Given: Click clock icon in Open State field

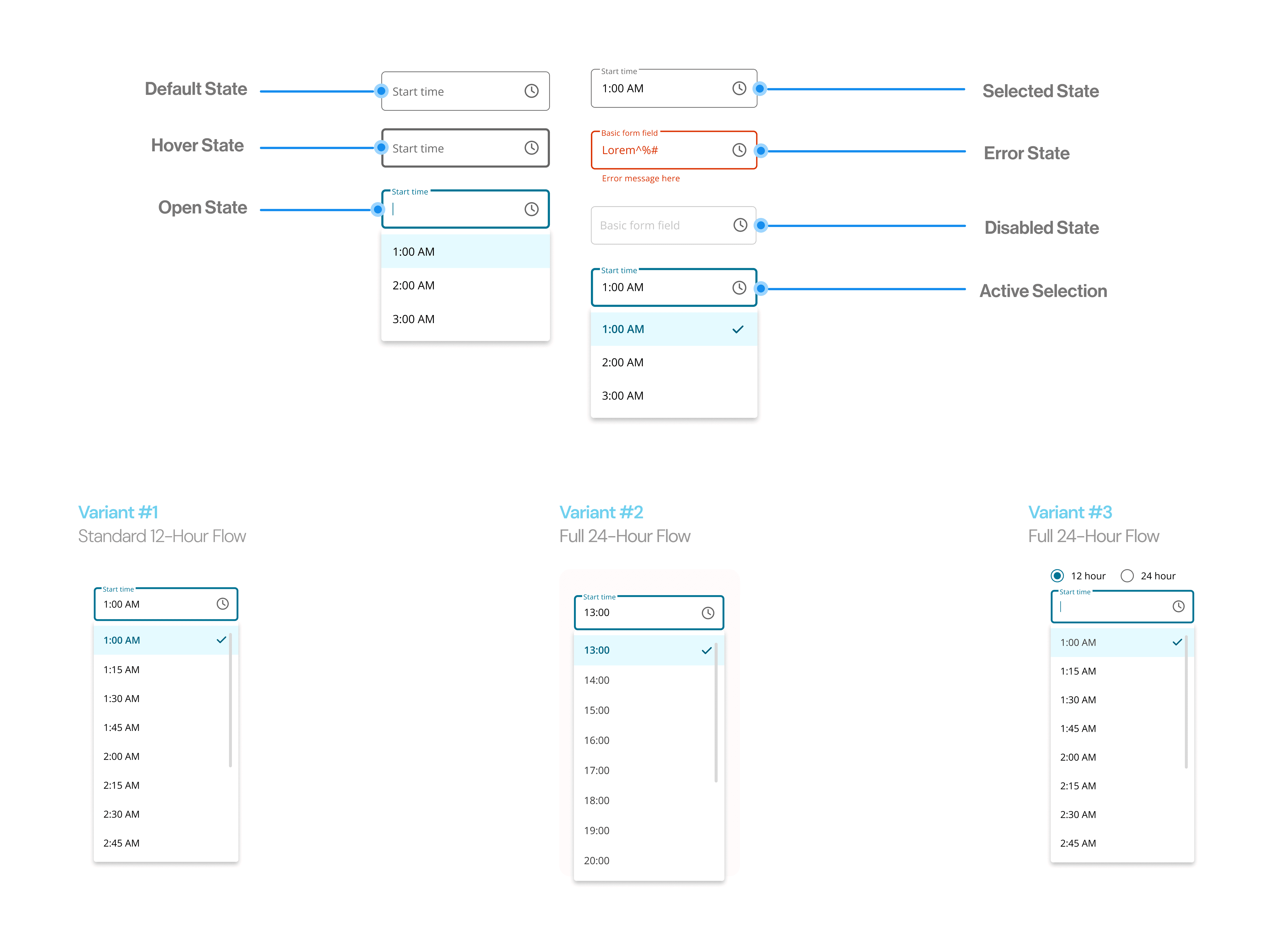Looking at the screenshot, I should pos(531,209).
